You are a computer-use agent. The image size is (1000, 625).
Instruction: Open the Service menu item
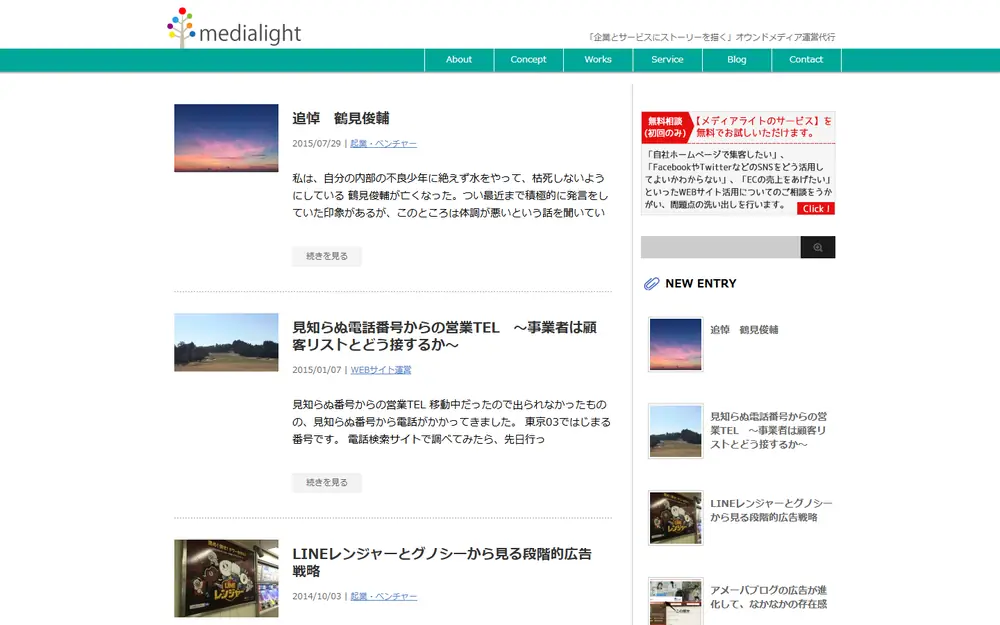coord(668,60)
